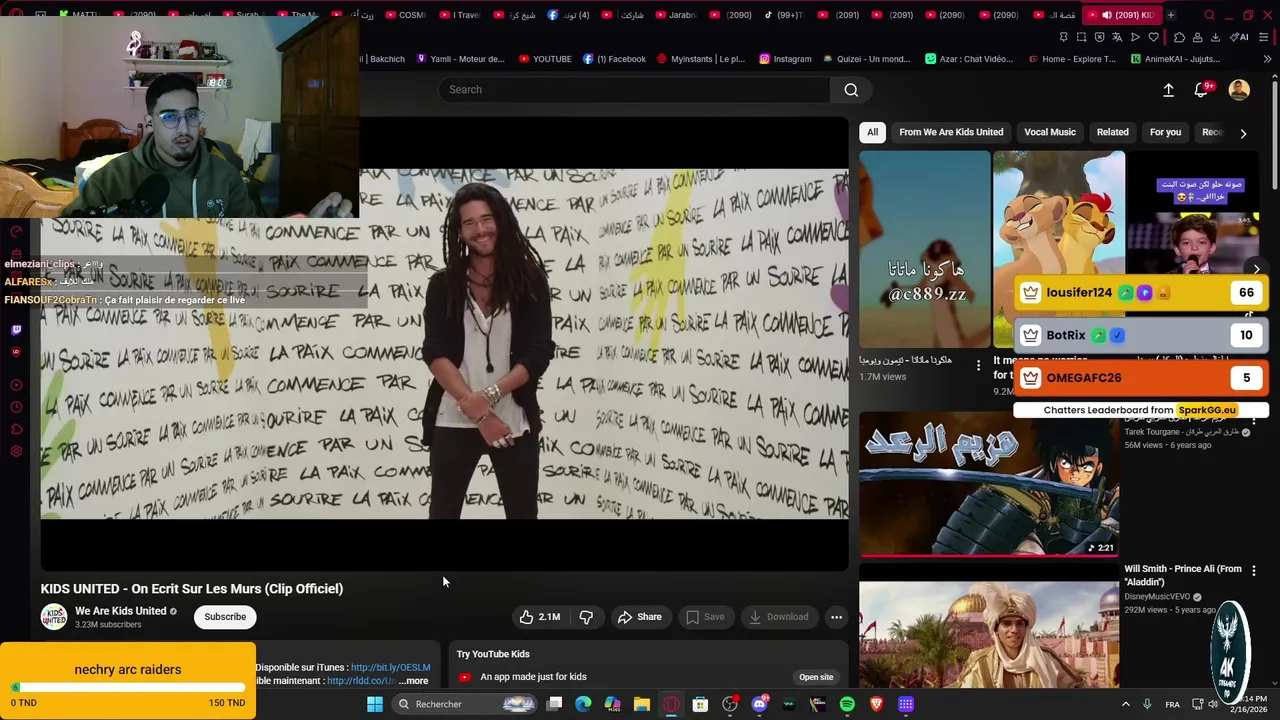Click the YouTube search magnifier button

(x=851, y=90)
